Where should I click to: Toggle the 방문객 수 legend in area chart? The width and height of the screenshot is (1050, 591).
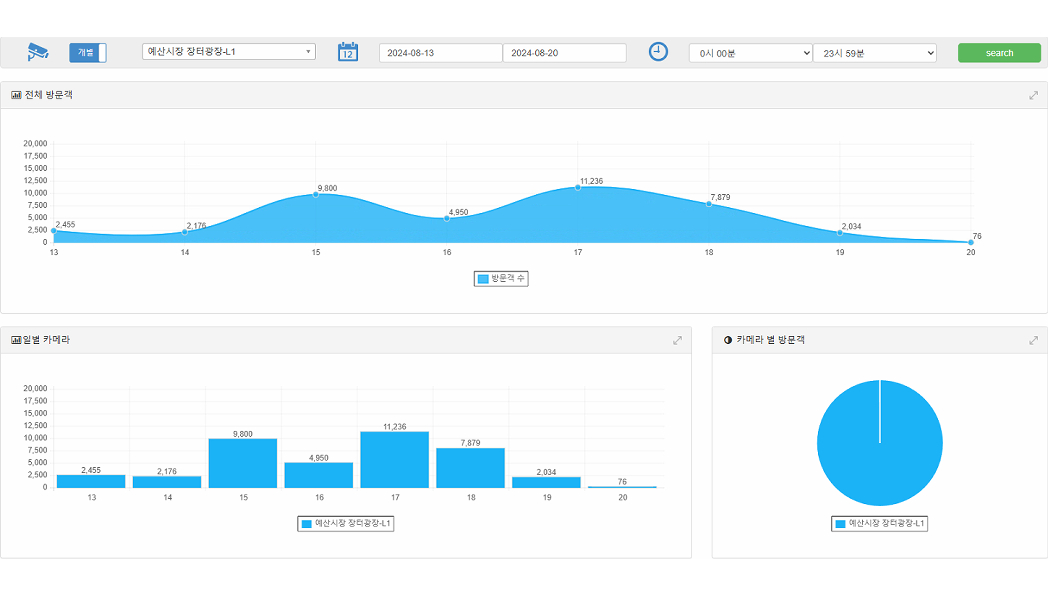click(x=500, y=279)
